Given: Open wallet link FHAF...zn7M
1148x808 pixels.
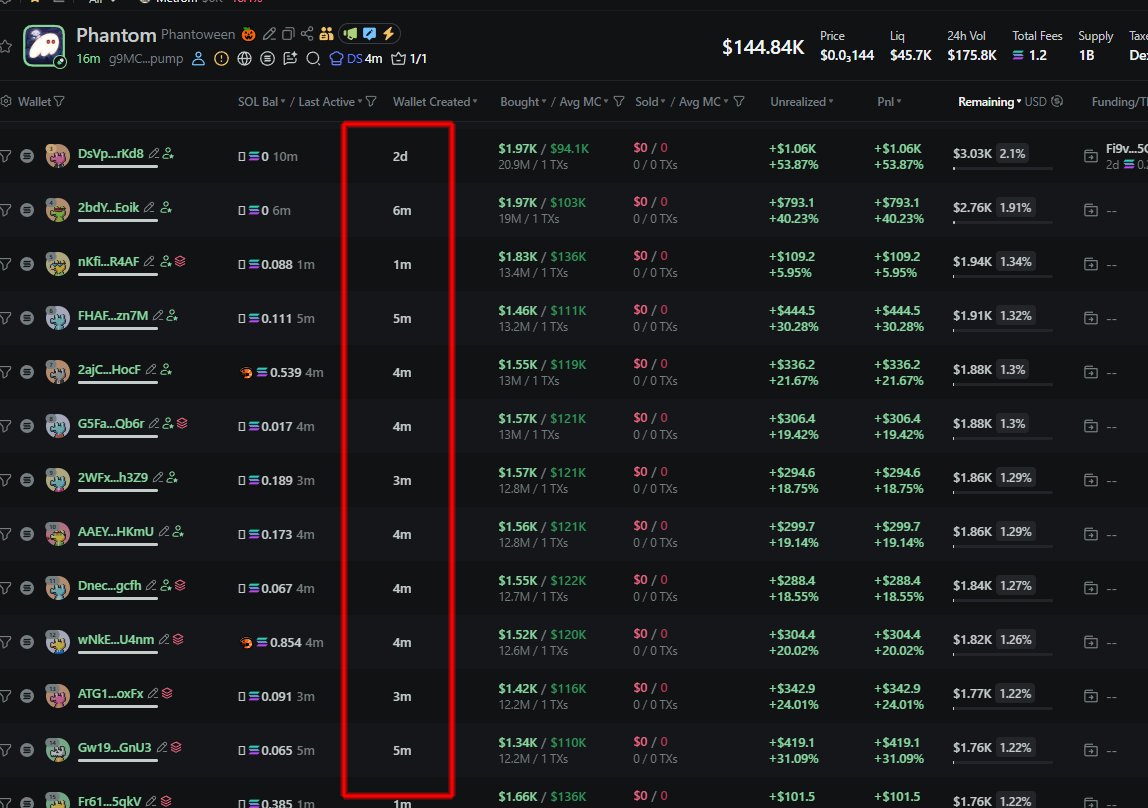Looking at the screenshot, I should pyautogui.click(x=112, y=316).
